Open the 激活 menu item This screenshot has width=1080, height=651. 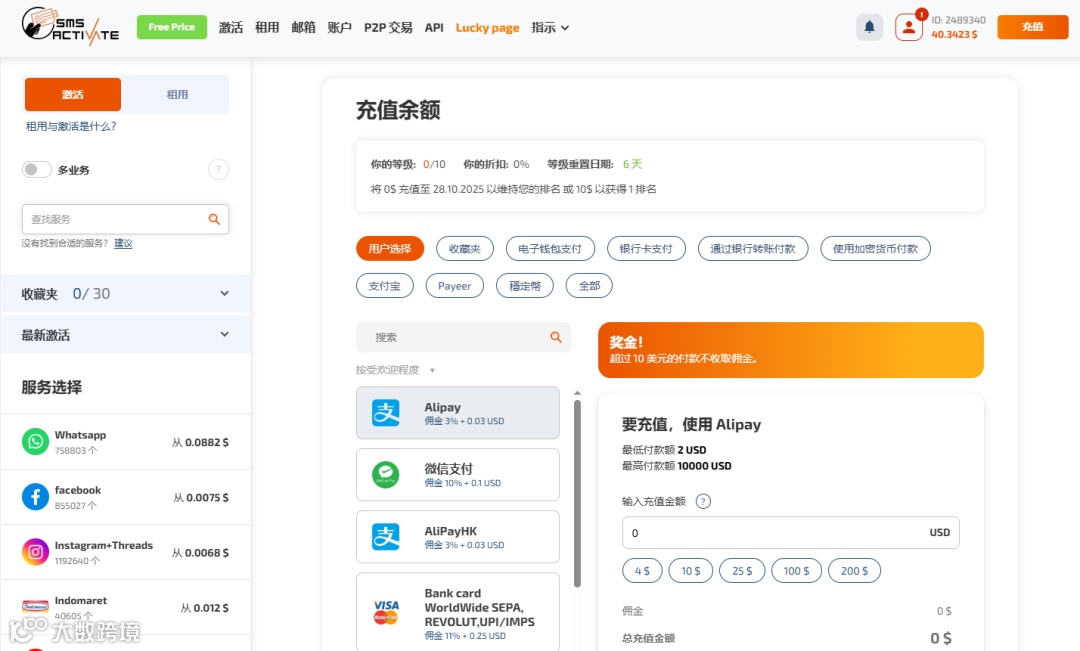231,28
